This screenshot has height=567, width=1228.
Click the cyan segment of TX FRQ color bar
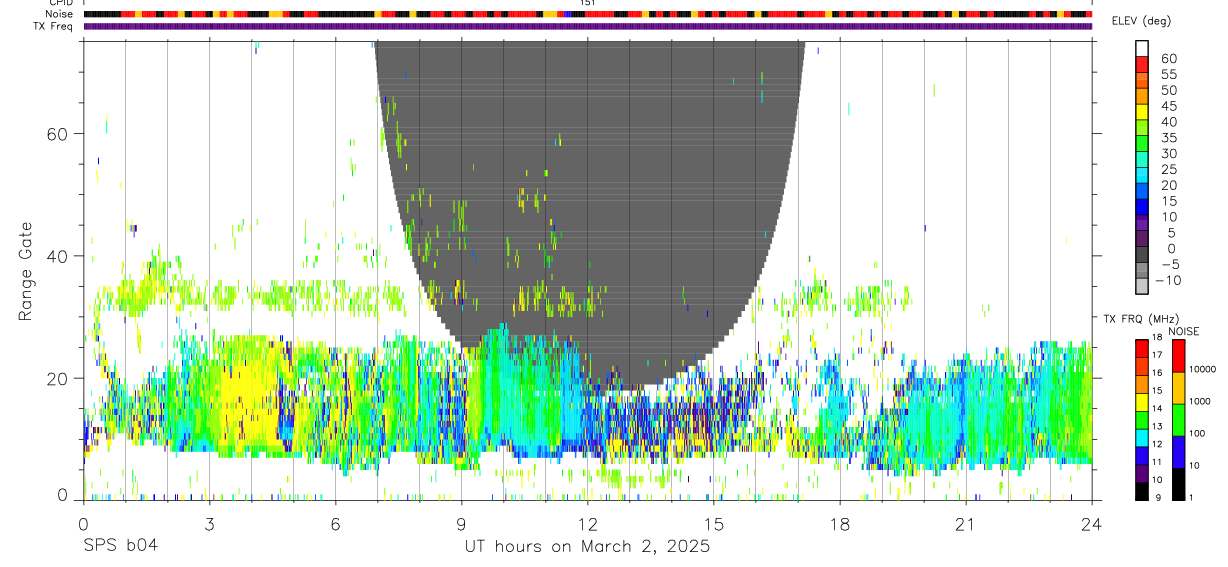point(1141,437)
